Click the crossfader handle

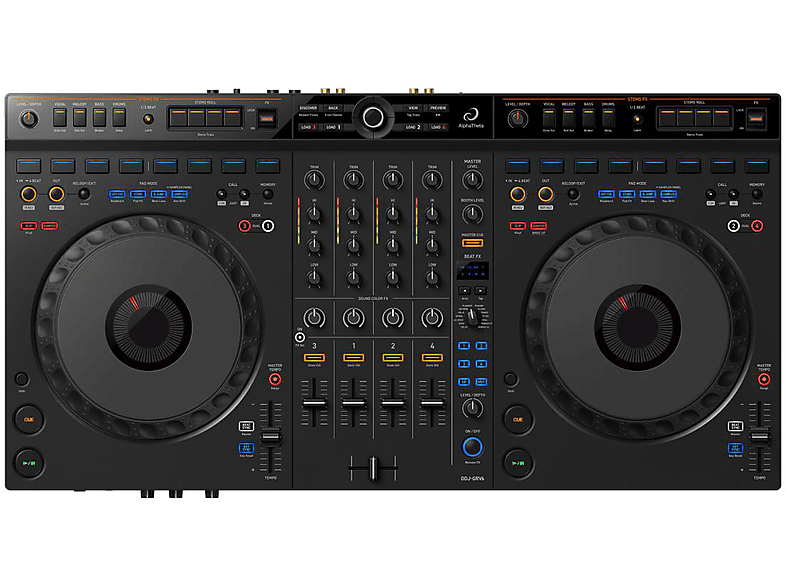[x=373, y=467]
